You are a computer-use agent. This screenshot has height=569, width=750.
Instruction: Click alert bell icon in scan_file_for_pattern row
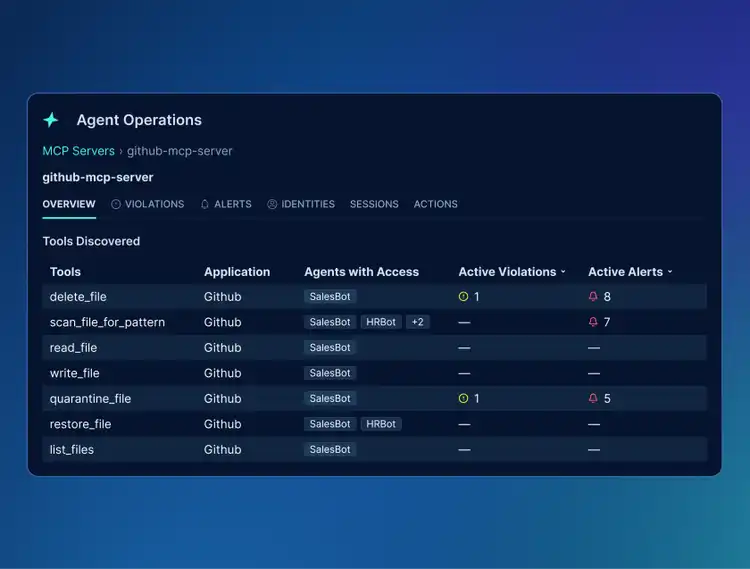[593, 322]
